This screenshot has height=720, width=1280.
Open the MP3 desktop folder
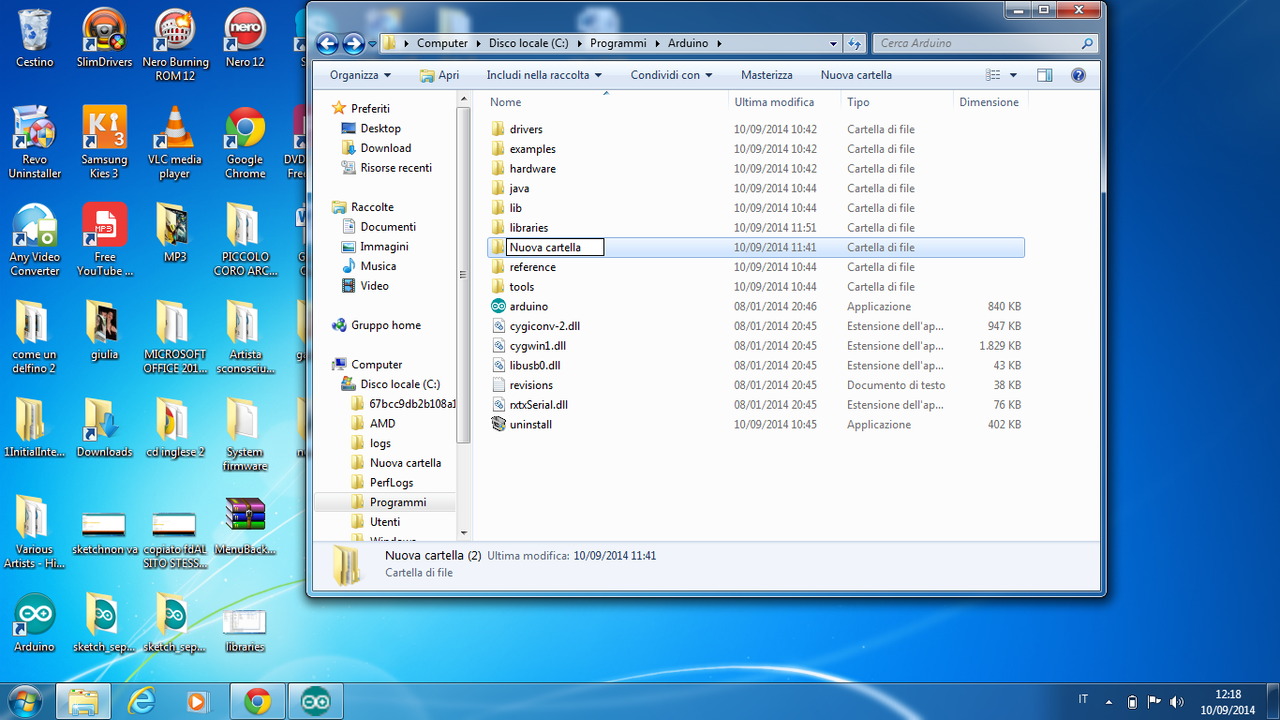coord(175,232)
